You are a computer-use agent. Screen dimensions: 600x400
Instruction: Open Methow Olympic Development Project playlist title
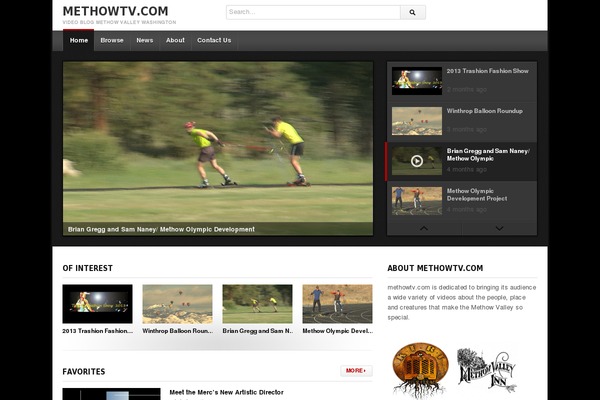click(477, 194)
